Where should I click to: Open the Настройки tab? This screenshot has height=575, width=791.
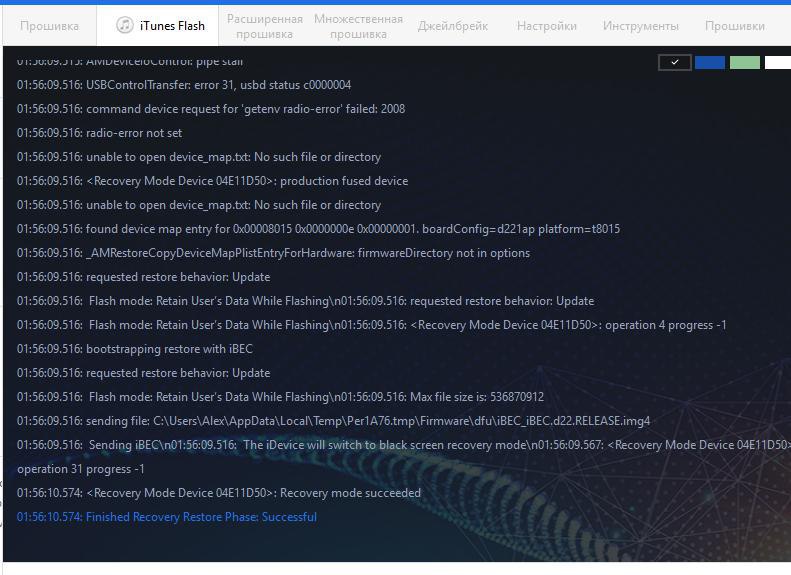pyautogui.click(x=547, y=26)
